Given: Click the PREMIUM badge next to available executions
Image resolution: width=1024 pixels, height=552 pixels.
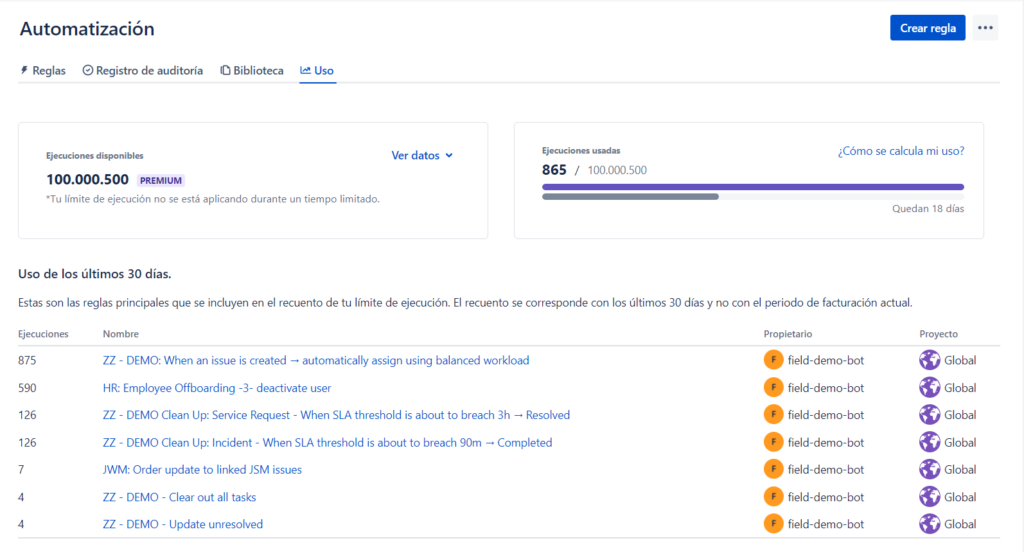Looking at the screenshot, I should [160, 181].
